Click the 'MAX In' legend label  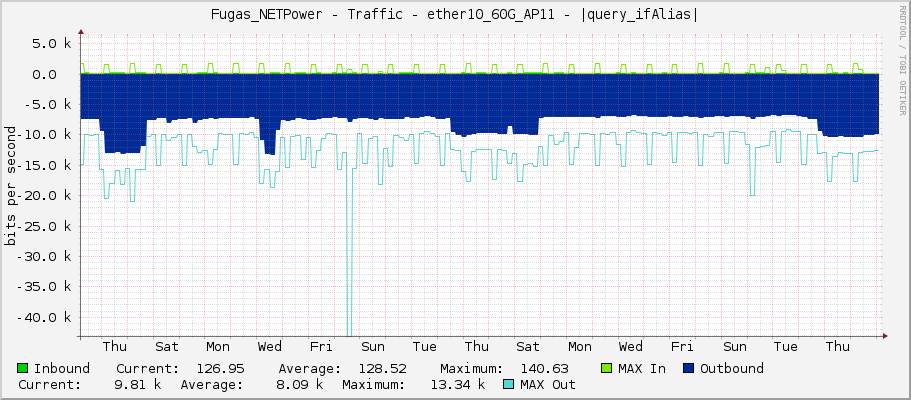(642, 369)
